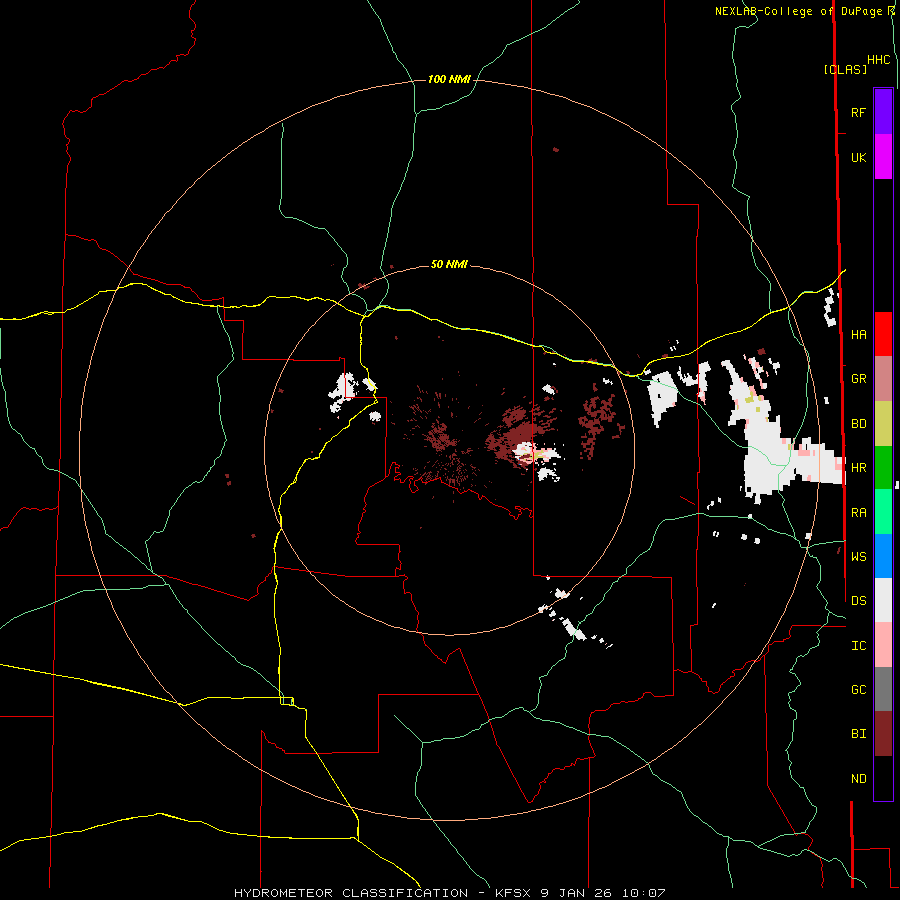The image size is (900, 900).
Task: Click the Hydrometeor Classification KFSX title caption
Action: point(449,893)
